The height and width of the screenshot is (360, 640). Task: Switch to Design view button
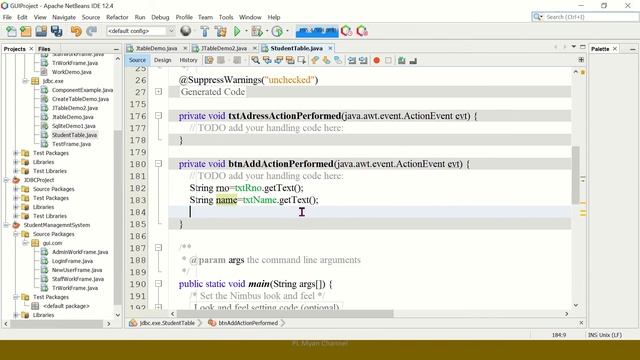point(162,60)
